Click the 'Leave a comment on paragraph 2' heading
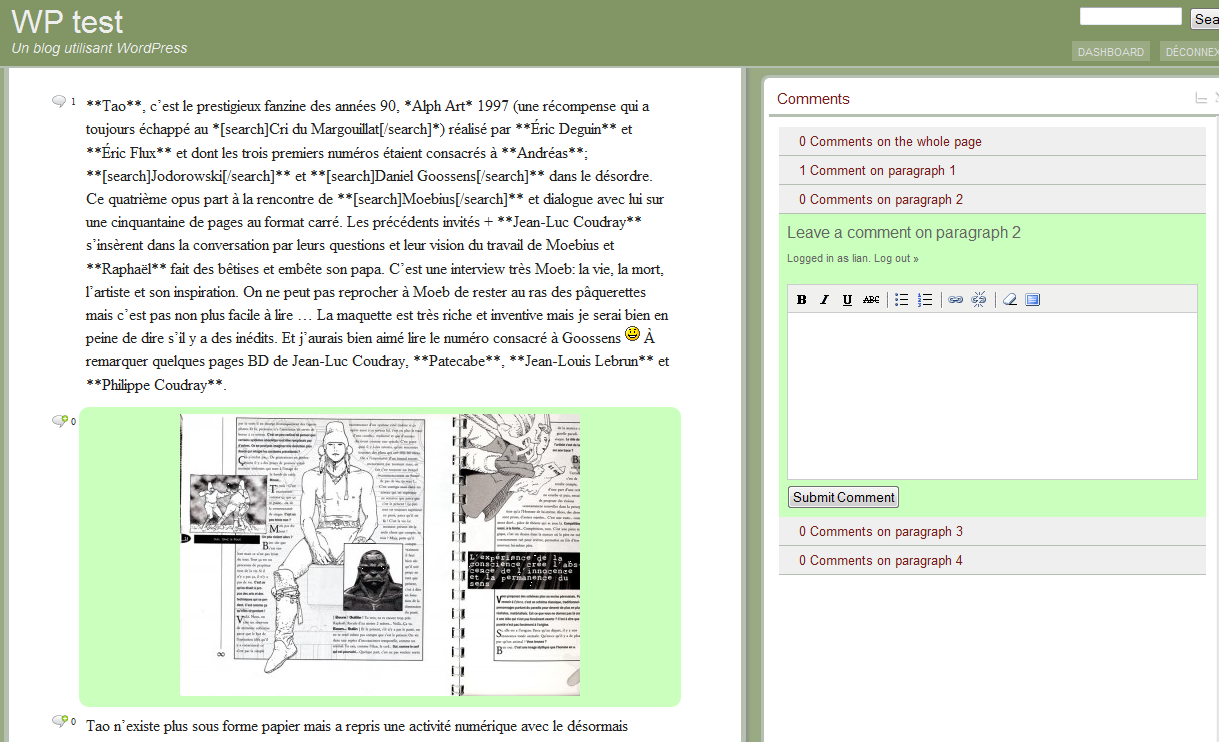 [904, 233]
